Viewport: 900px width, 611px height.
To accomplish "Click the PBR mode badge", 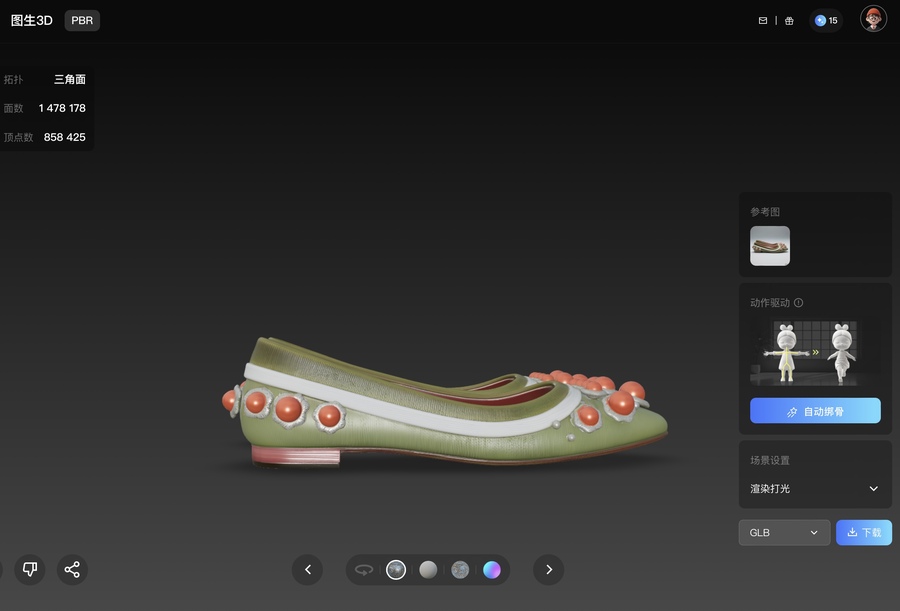I will 82,21.
